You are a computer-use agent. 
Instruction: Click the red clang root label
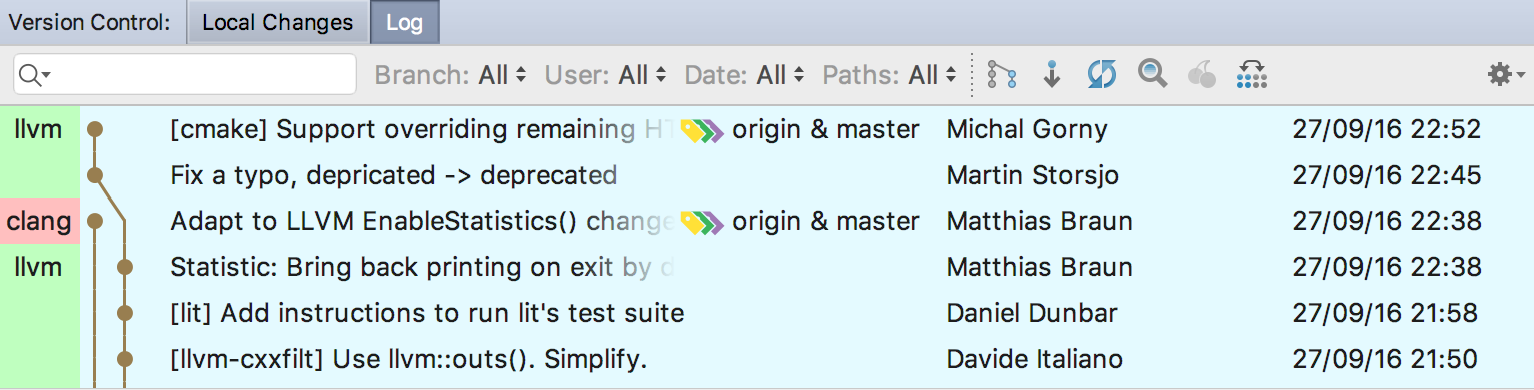(x=39, y=221)
